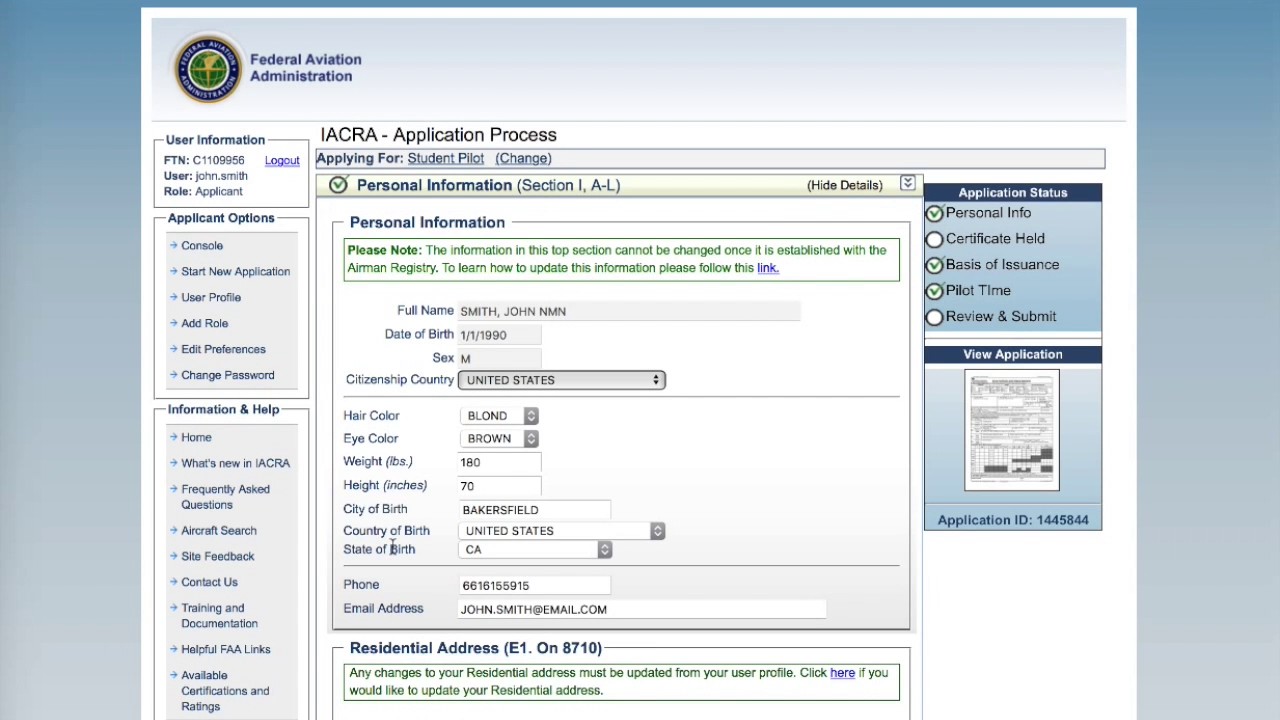Open Change Password page
This screenshot has height=720, width=1280.
[228, 375]
